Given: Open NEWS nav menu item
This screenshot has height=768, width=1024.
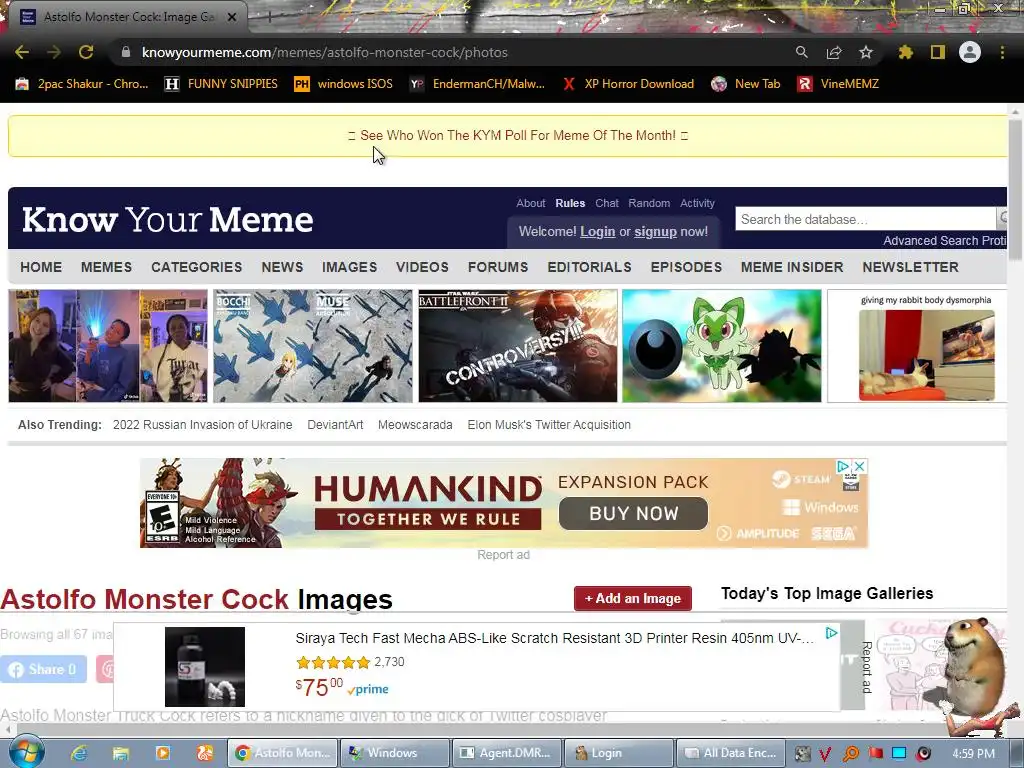Looking at the screenshot, I should pyautogui.click(x=282, y=267).
